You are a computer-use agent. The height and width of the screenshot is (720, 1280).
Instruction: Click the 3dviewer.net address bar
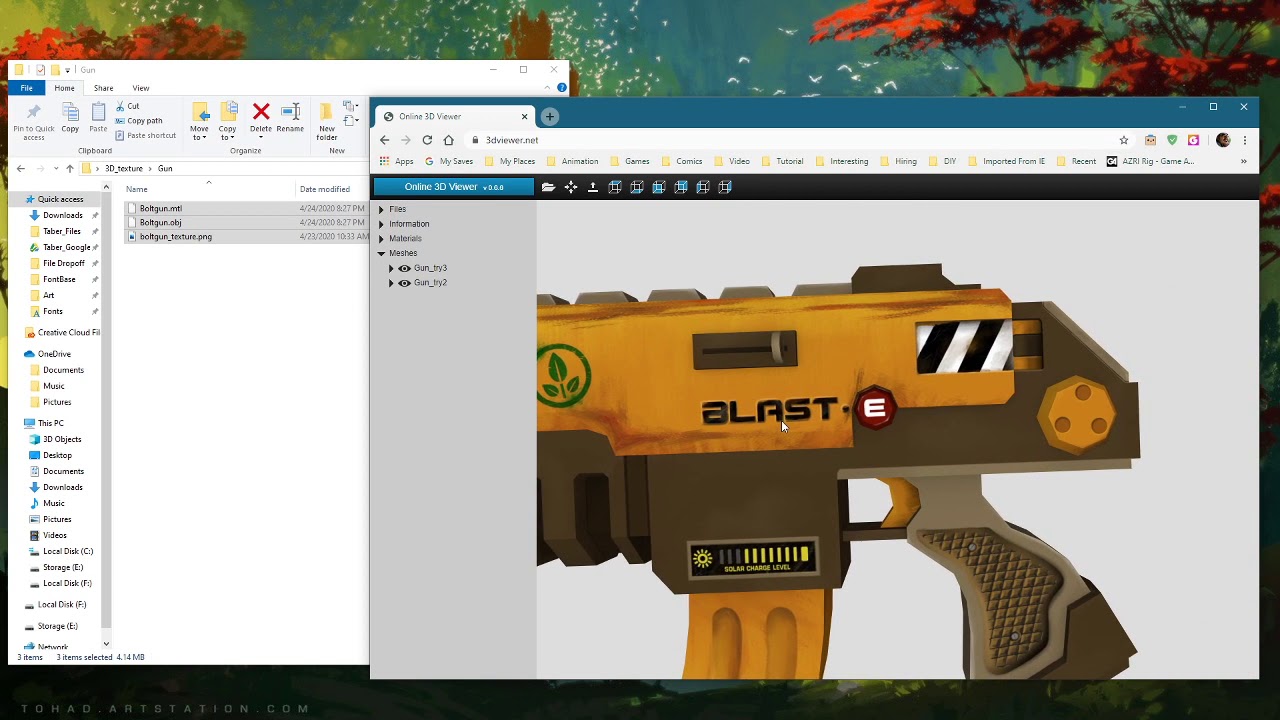(x=790, y=140)
